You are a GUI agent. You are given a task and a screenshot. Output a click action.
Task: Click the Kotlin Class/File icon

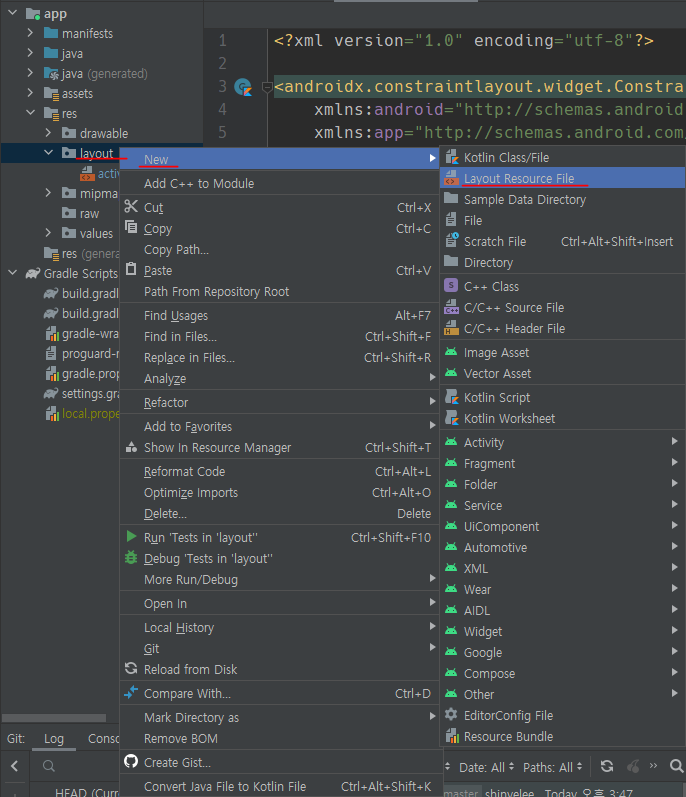coord(451,158)
